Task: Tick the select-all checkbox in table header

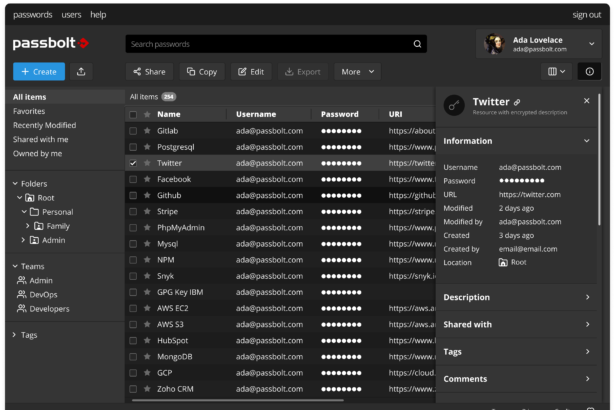Action: [133, 115]
